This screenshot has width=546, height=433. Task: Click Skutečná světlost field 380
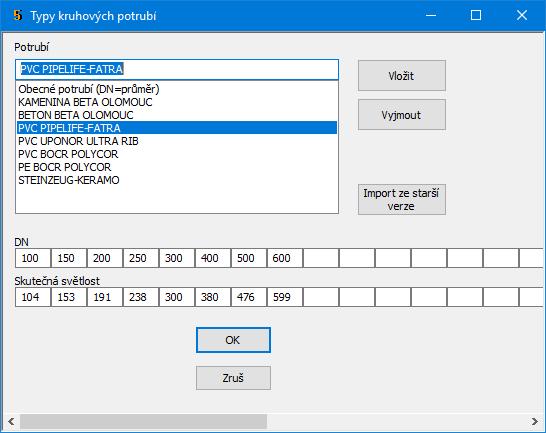pyautogui.click(x=213, y=297)
